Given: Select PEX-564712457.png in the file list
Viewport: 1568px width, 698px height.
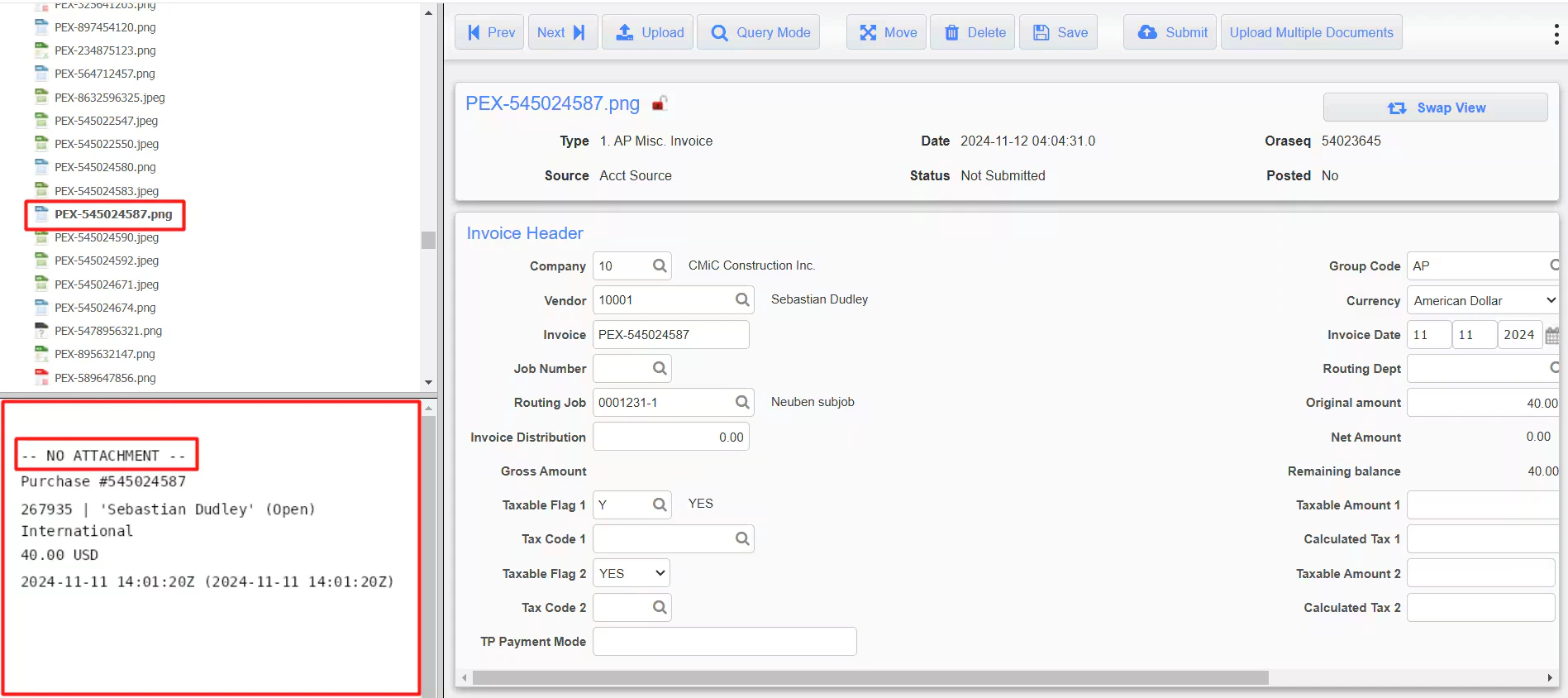Looking at the screenshot, I should click(x=105, y=74).
